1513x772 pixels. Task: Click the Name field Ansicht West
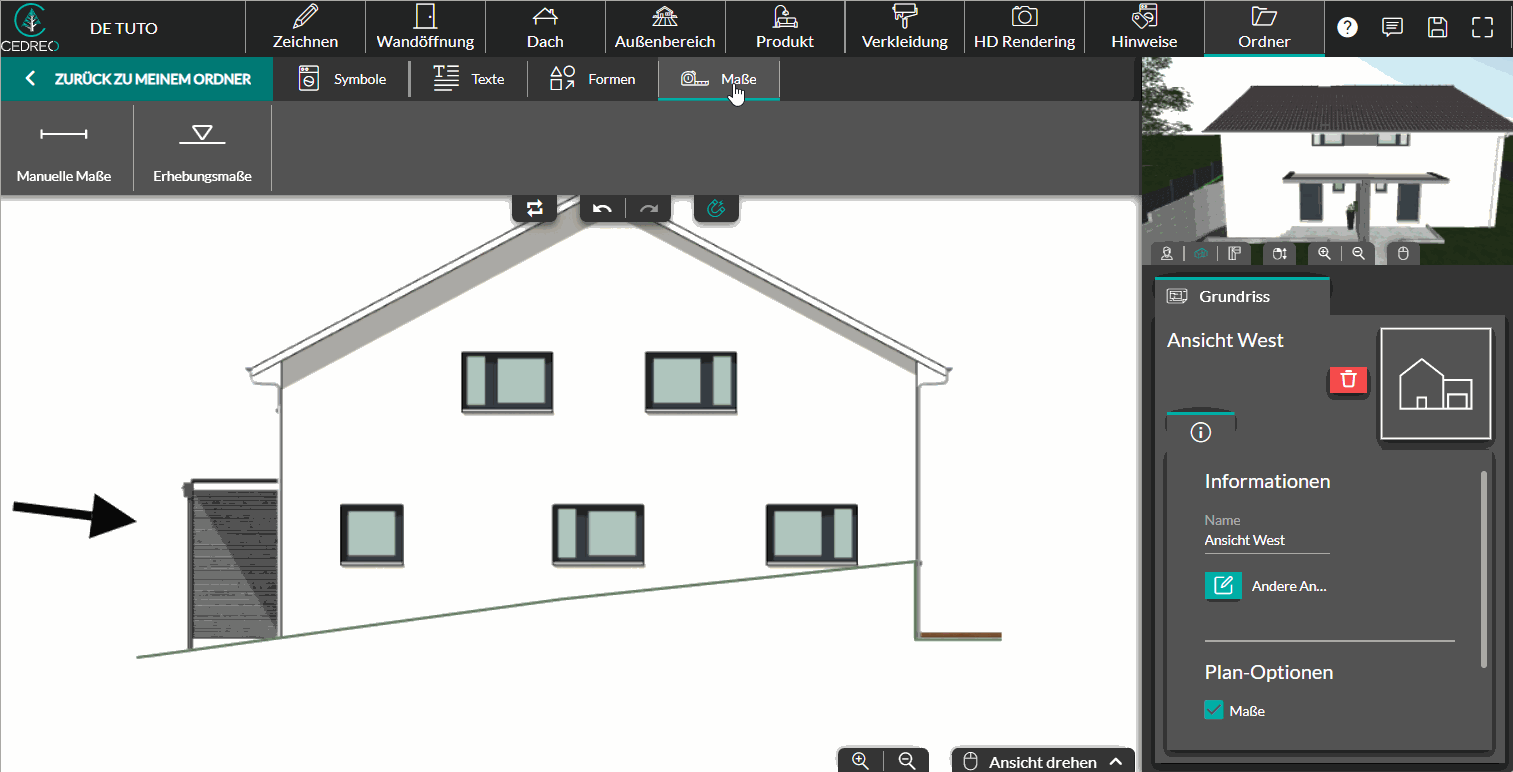[1267, 540]
